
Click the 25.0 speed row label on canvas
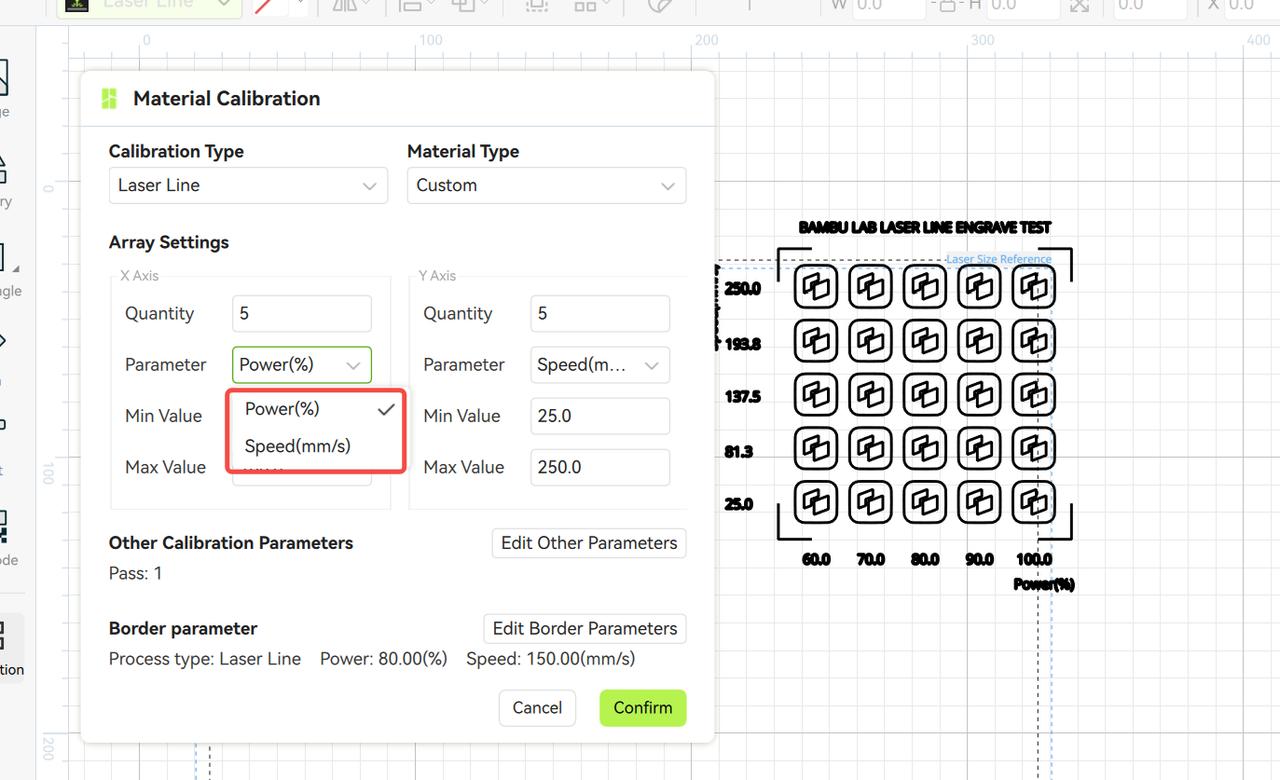tap(739, 504)
